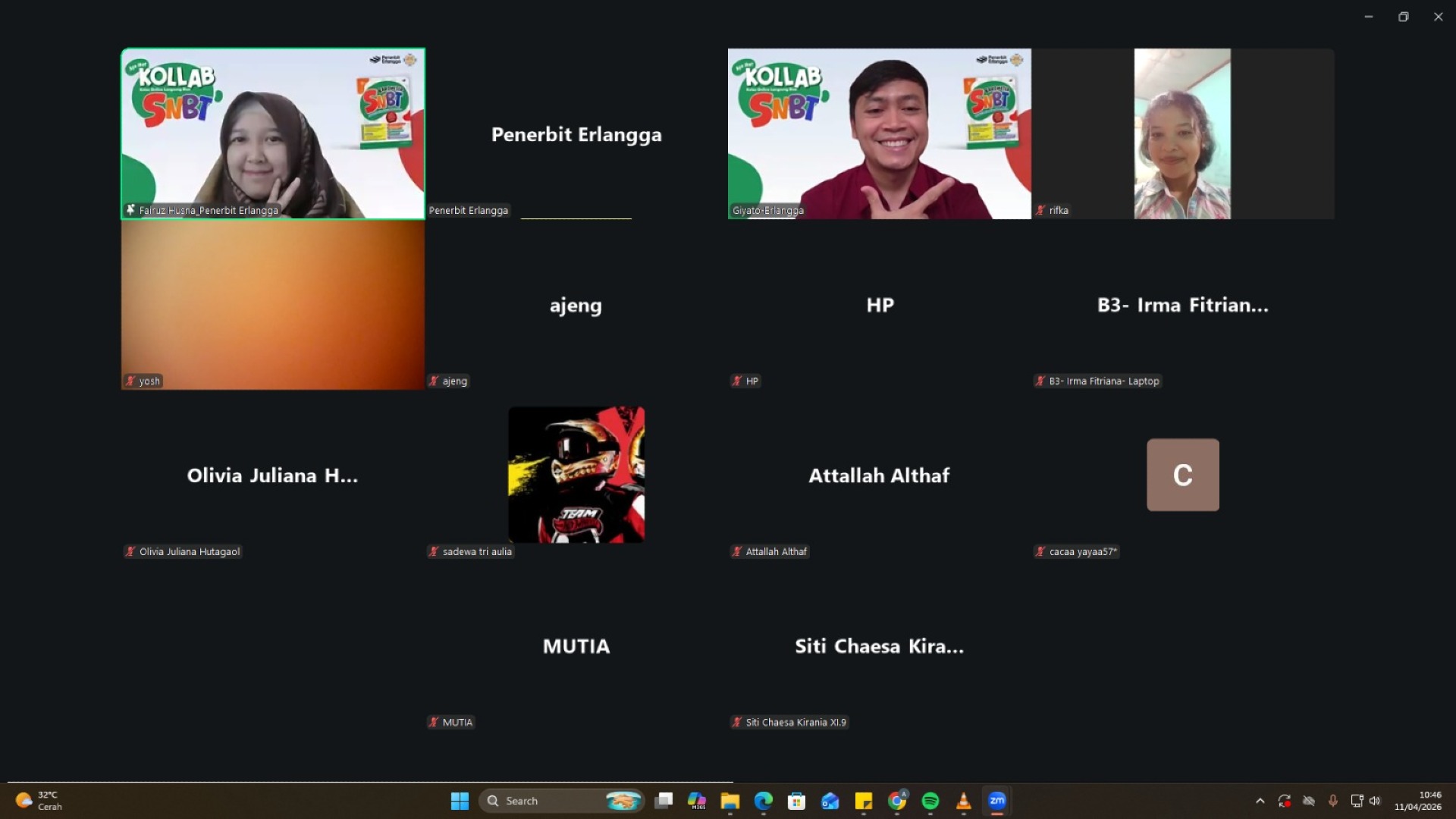
Task: Click the network status icon in the tray
Action: (x=1308, y=801)
